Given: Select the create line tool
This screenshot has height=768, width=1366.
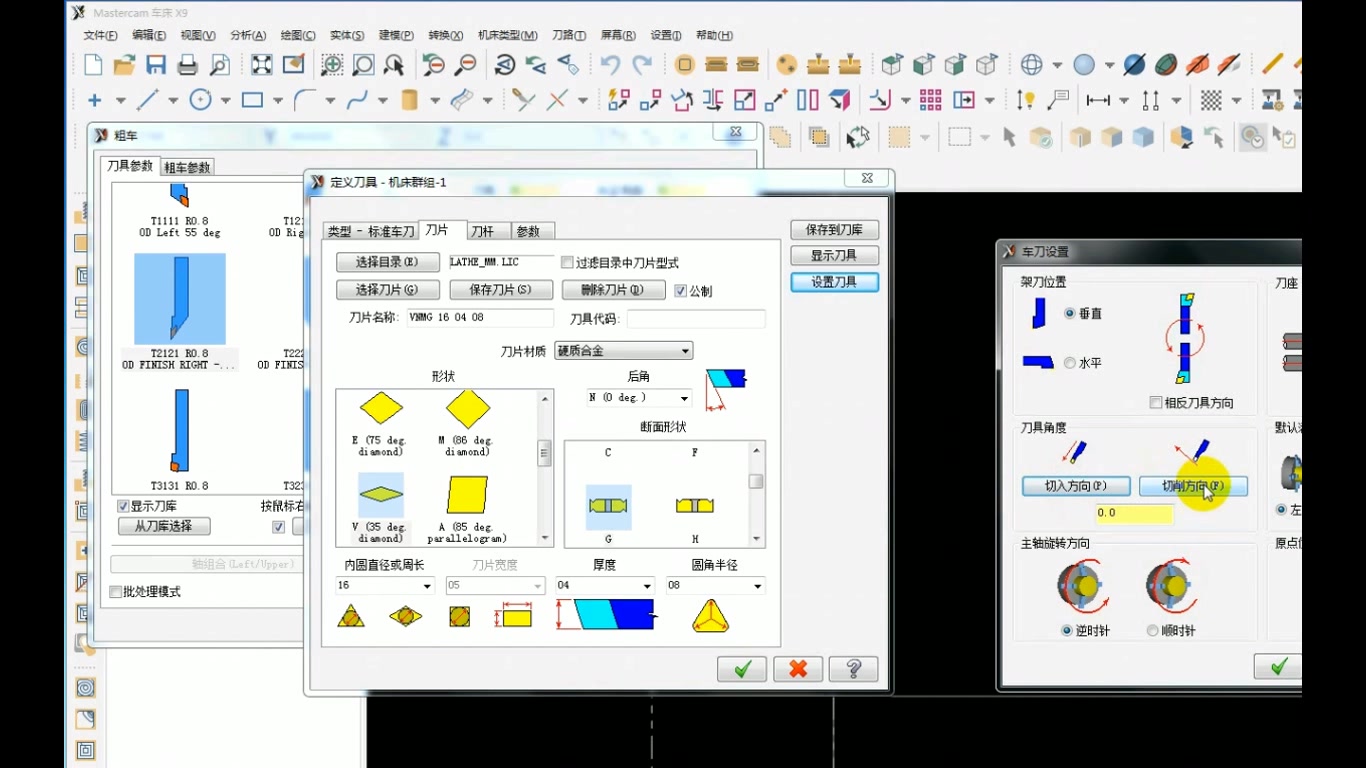Looking at the screenshot, I should (x=147, y=100).
